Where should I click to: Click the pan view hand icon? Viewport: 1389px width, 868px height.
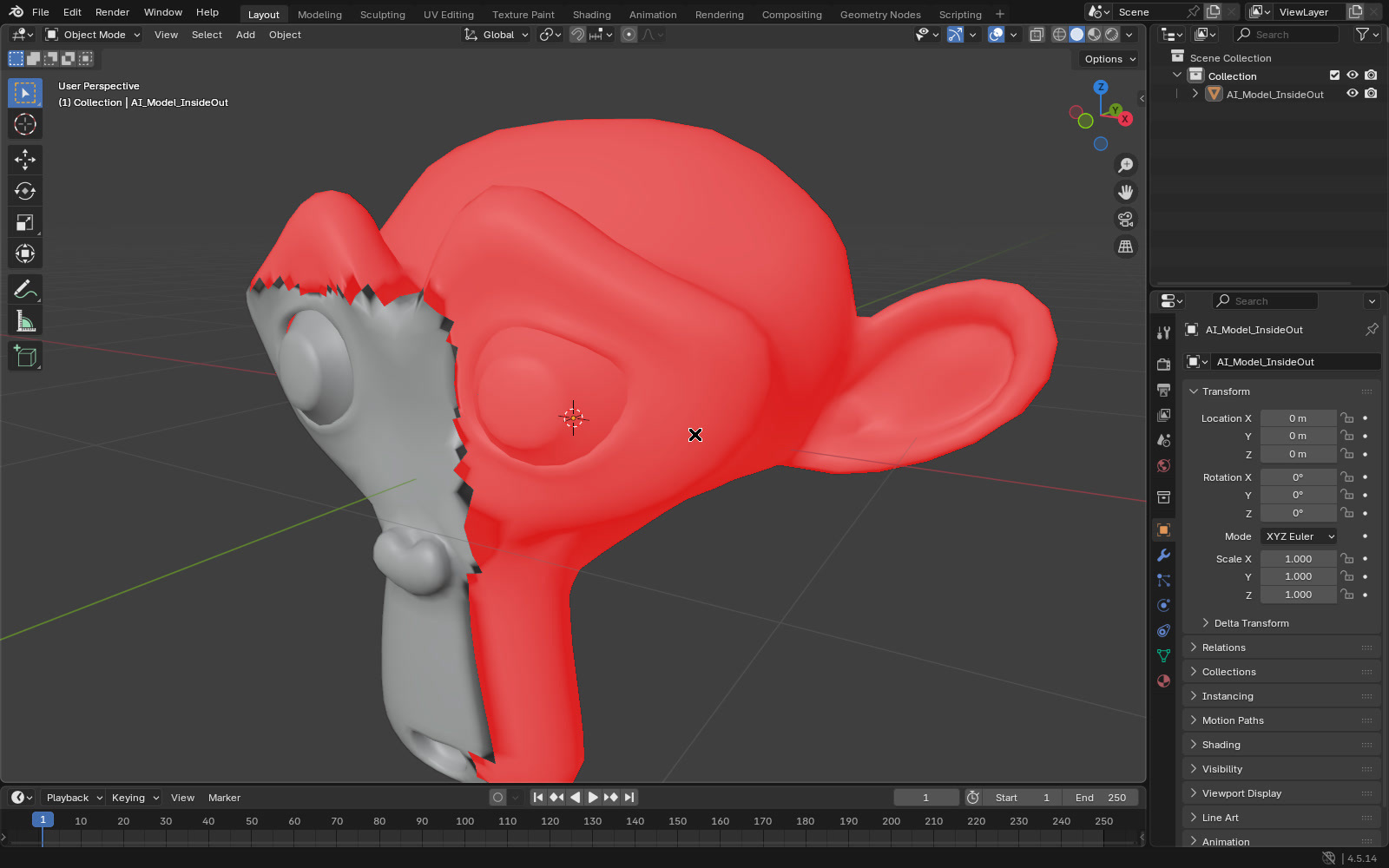(x=1126, y=192)
